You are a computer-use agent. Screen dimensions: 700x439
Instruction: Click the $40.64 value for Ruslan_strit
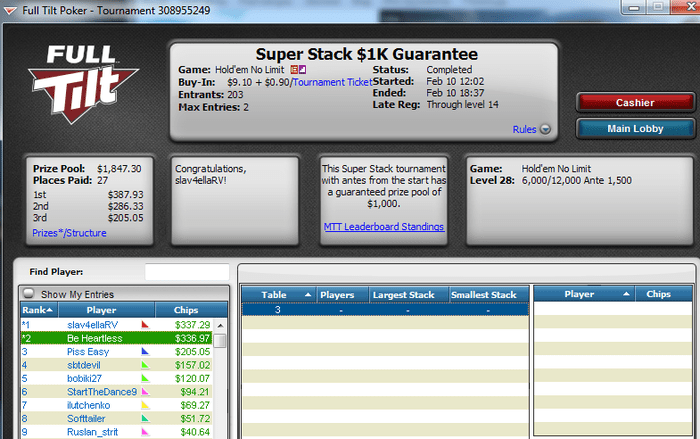coord(195,432)
